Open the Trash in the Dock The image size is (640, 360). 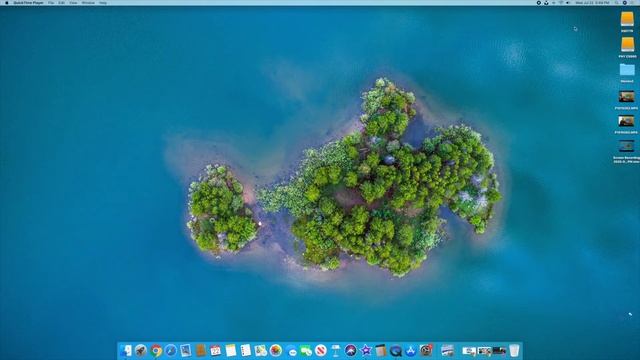coord(514,351)
